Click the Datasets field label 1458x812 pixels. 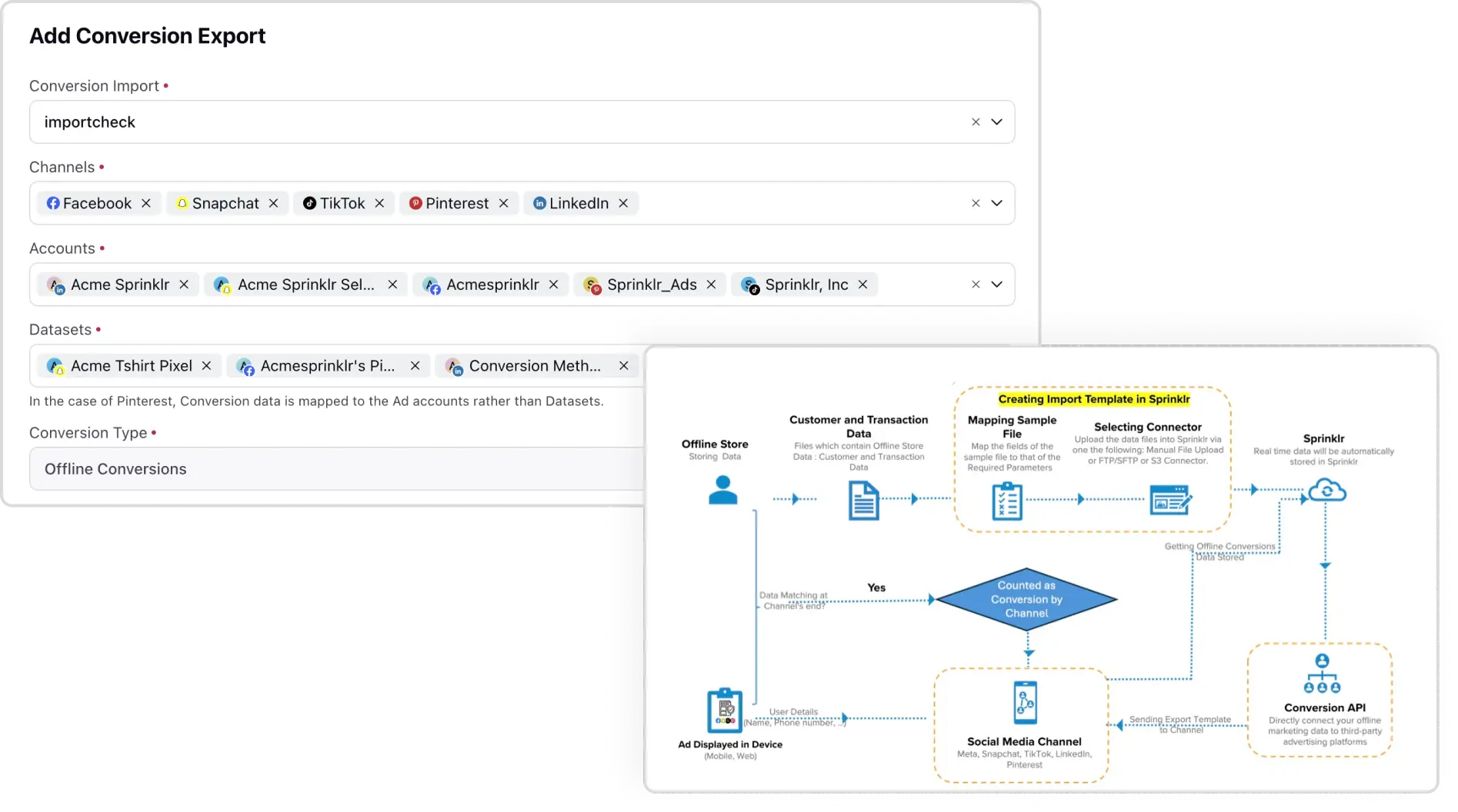click(60, 330)
